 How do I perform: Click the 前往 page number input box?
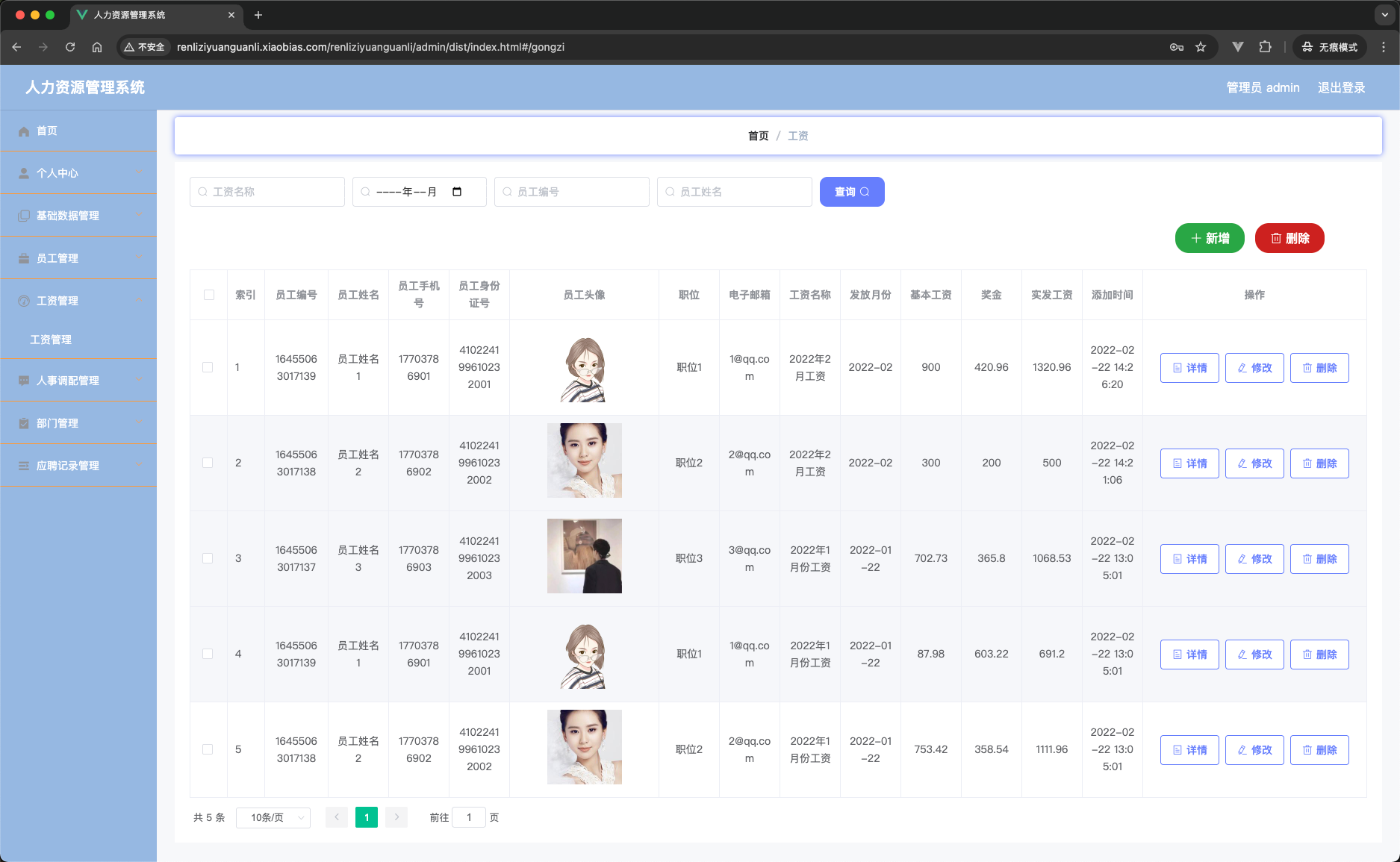coord(469,817)
